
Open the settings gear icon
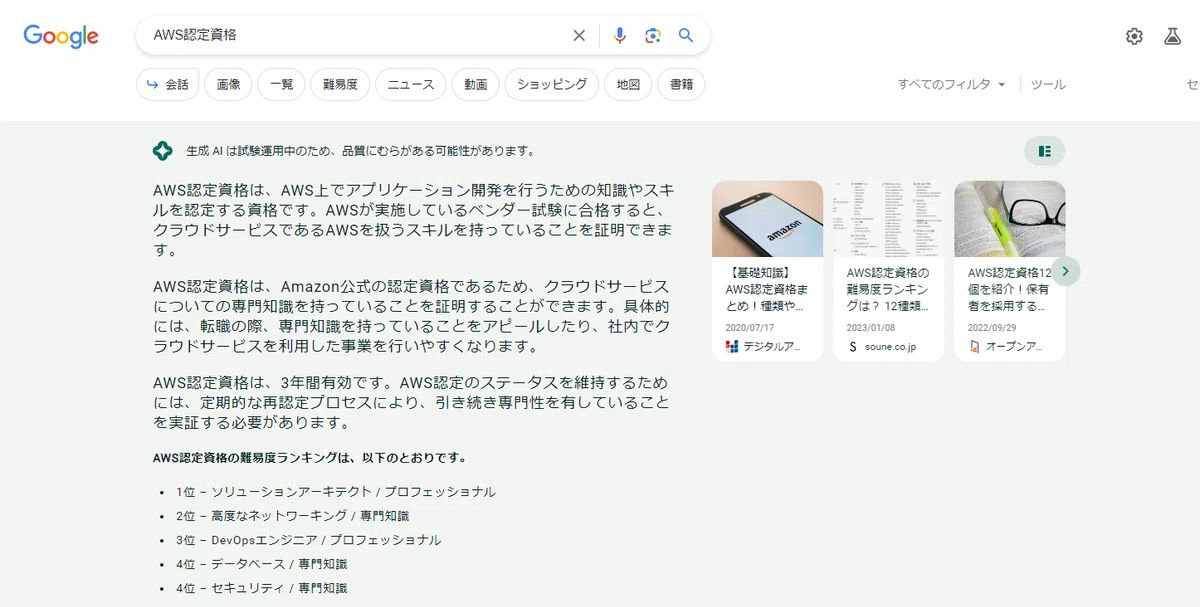point(1134,36)
